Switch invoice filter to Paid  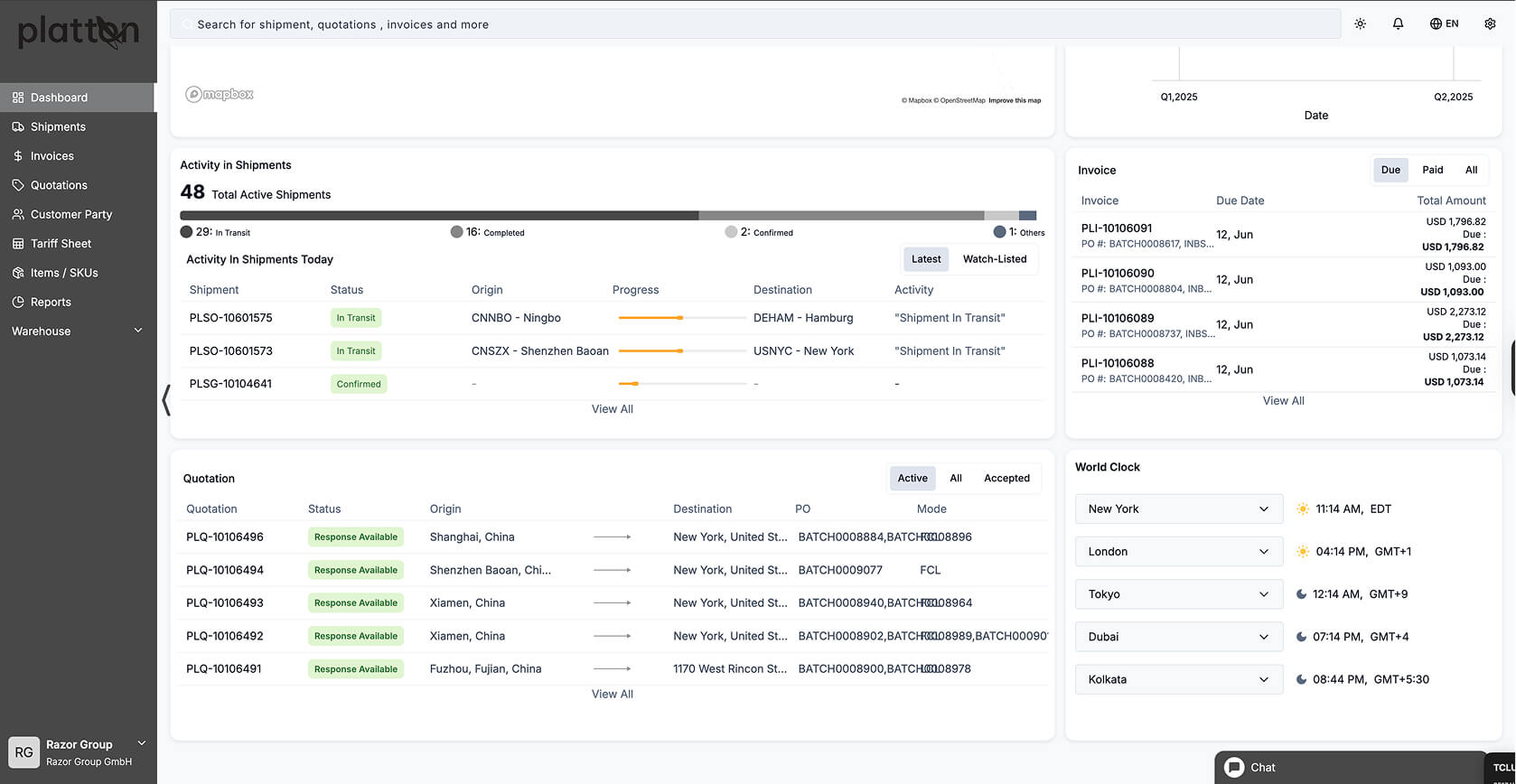(1432, 170)
